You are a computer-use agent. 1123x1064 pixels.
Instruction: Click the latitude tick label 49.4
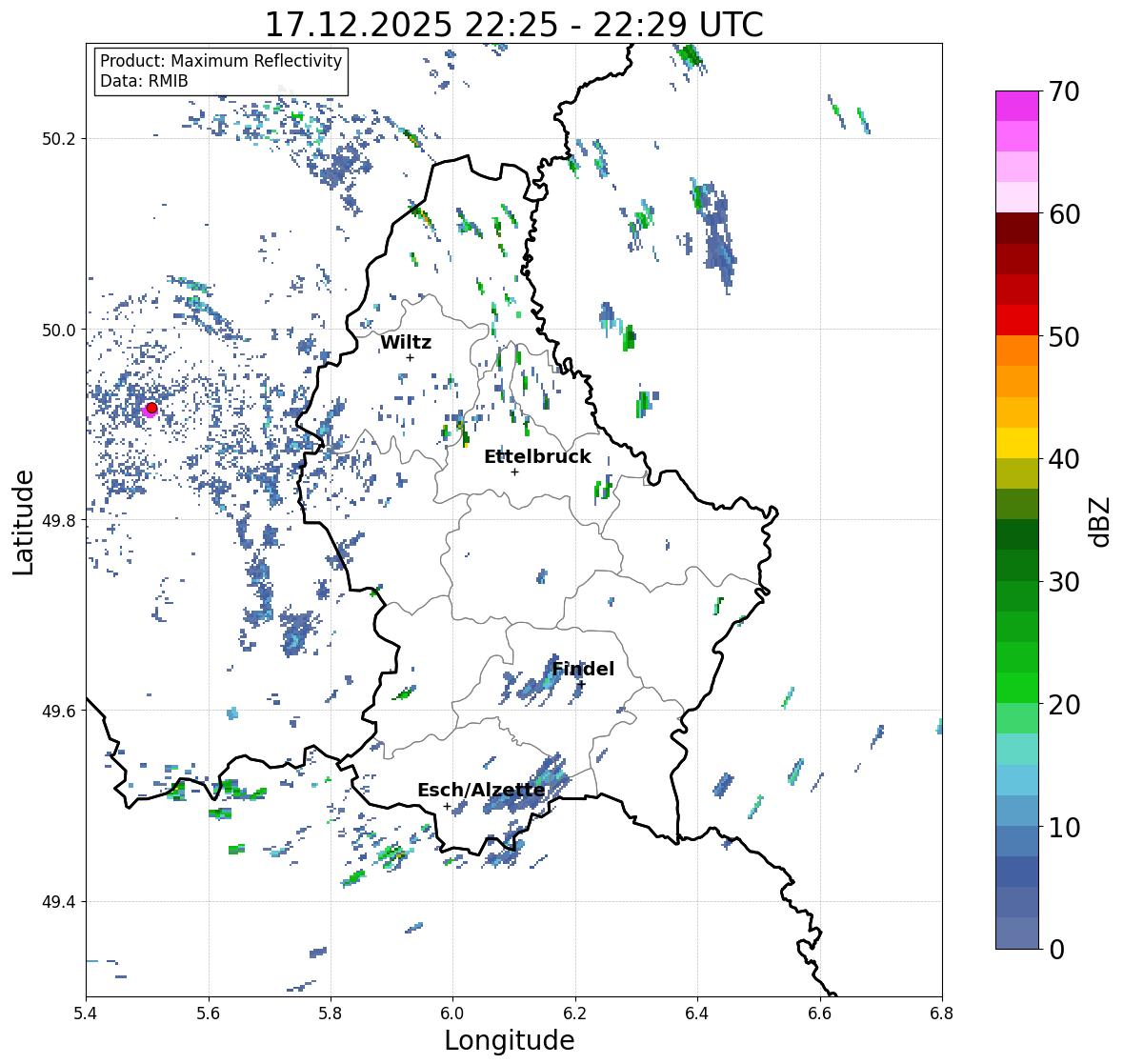[x=59, y=902]
